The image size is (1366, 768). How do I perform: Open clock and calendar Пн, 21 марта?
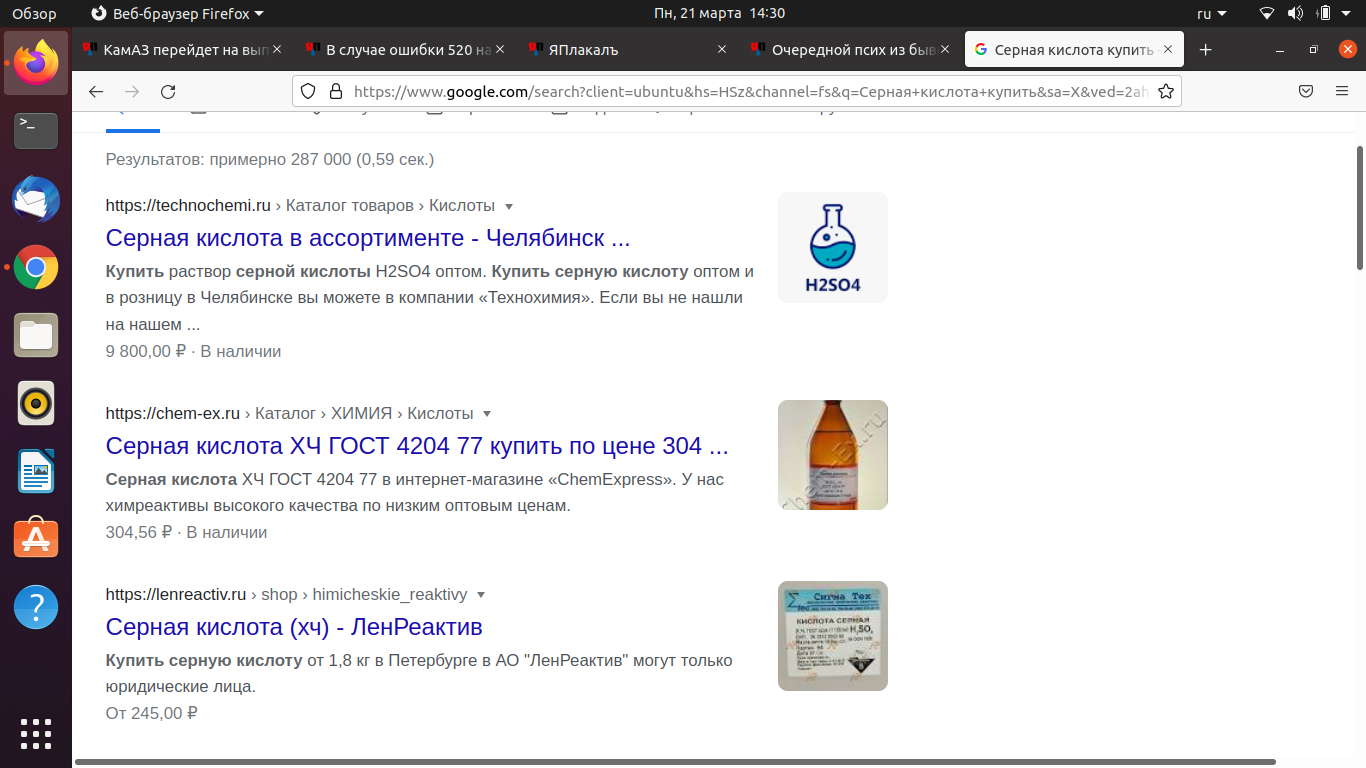point(719,13)
